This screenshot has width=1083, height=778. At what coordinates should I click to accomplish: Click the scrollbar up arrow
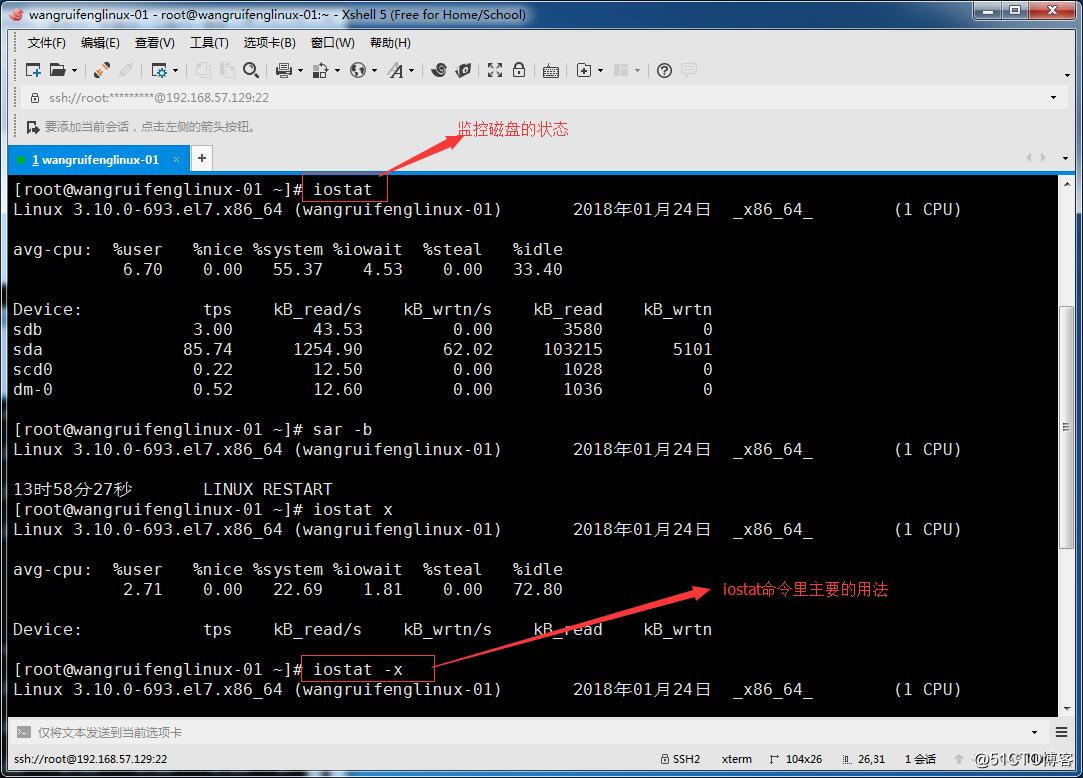pyautogui.click(x=1066, y=184)
